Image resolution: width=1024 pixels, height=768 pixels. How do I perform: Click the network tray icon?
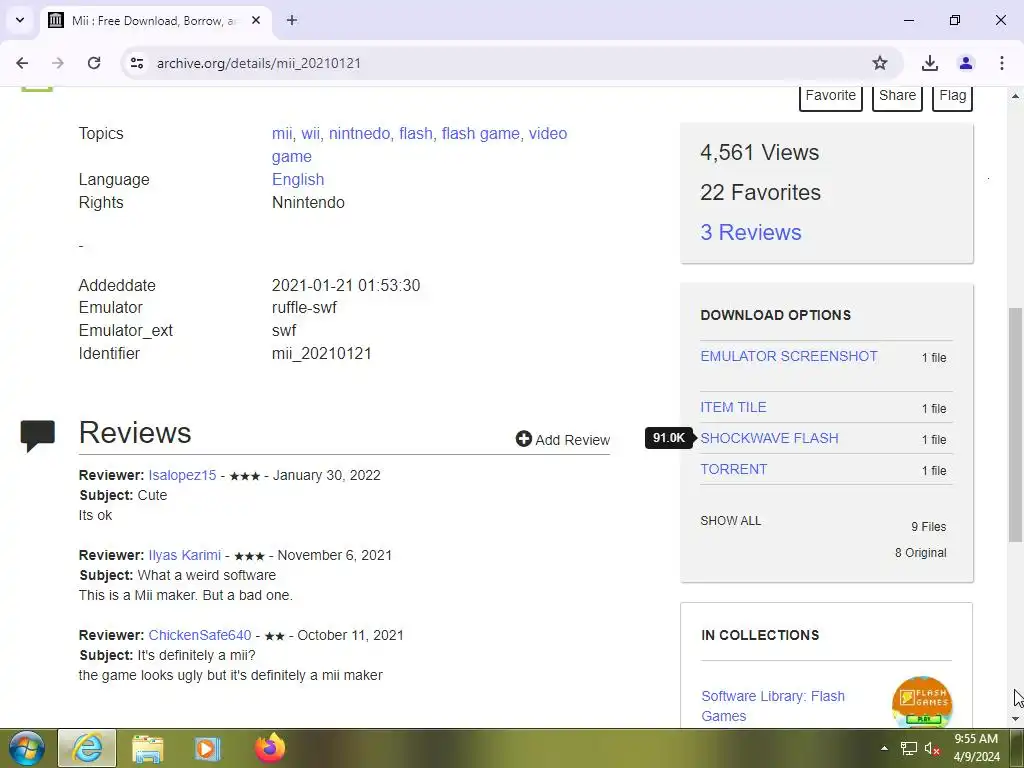[908, 749]
